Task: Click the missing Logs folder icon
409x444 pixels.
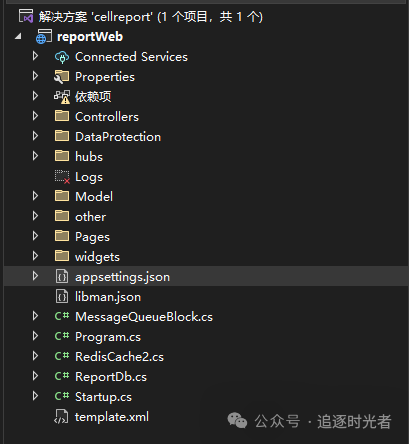Action: coord(62,177)
